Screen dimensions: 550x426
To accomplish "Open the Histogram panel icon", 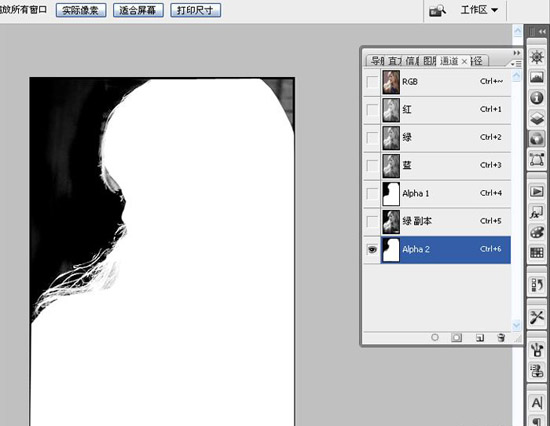I will coord(537,77).
